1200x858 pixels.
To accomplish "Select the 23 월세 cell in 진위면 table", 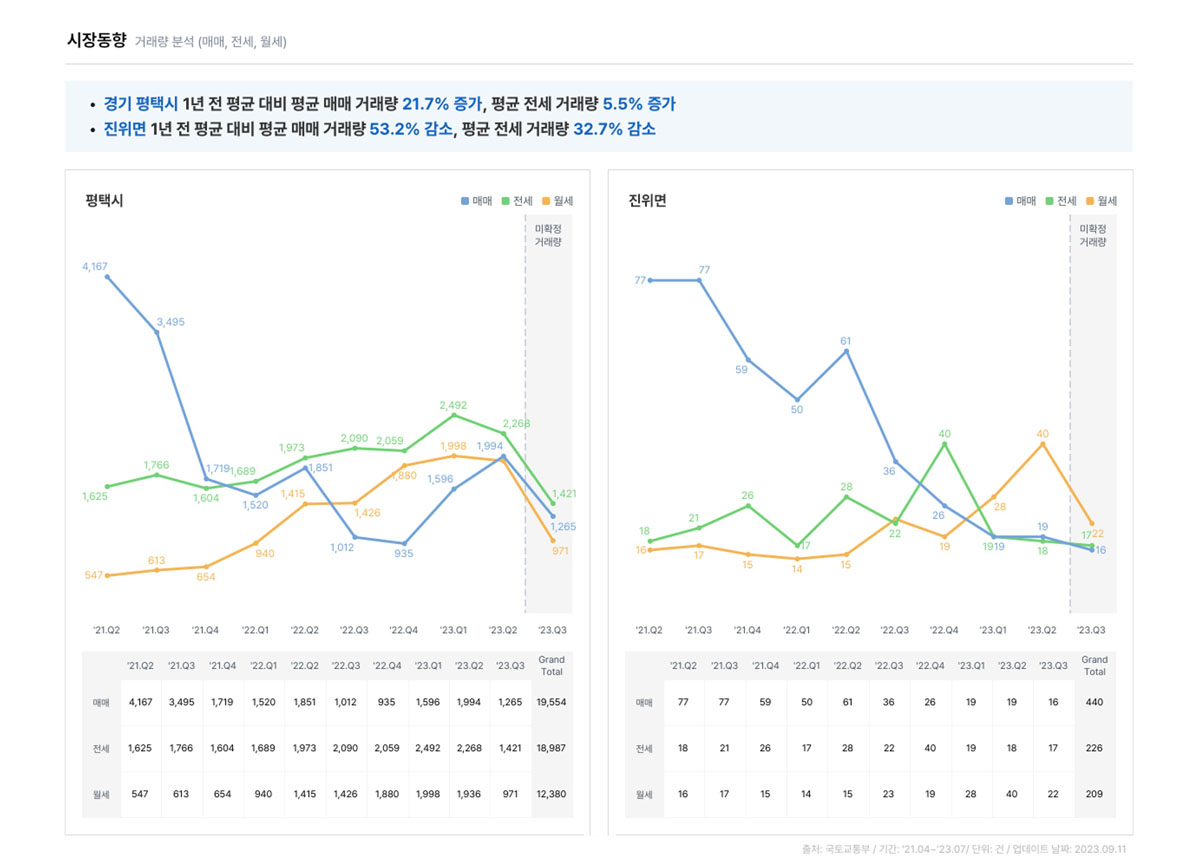I will [888, 794].
